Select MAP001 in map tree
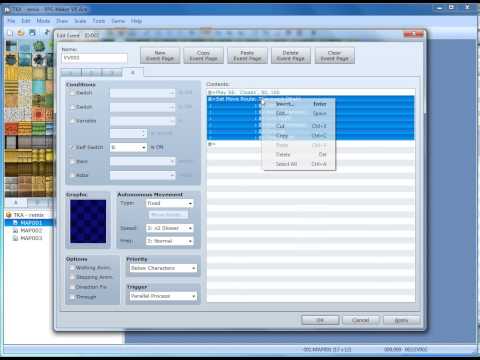 tap(31, 223)
